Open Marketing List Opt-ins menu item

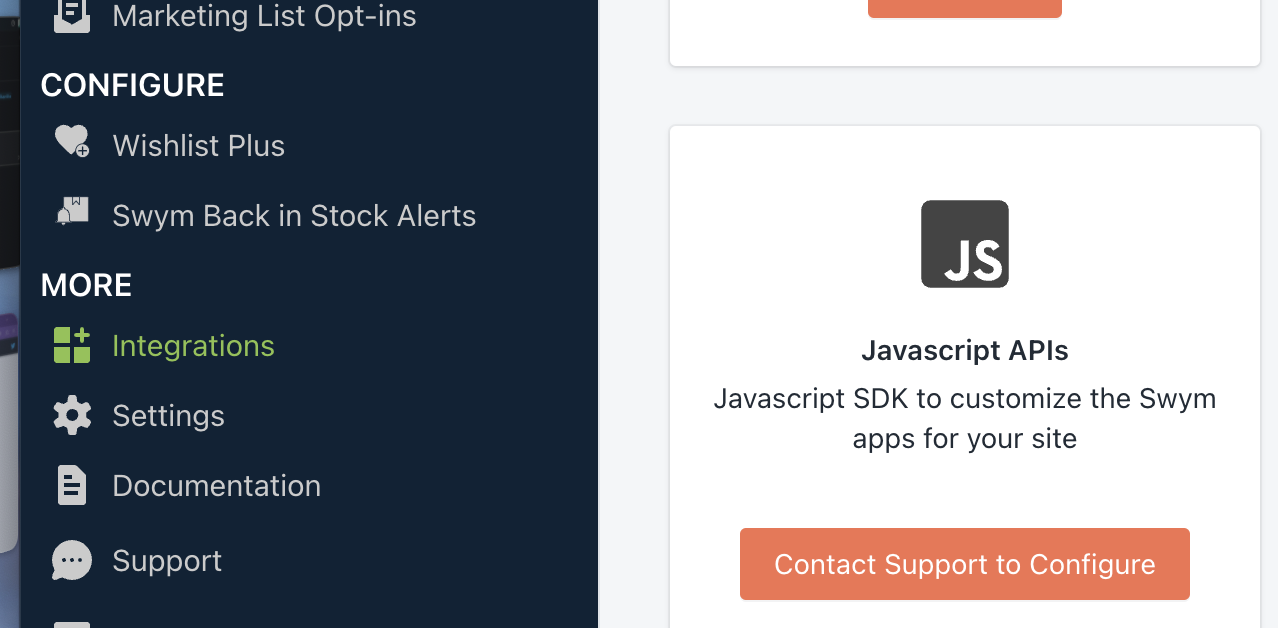point(264,16)
